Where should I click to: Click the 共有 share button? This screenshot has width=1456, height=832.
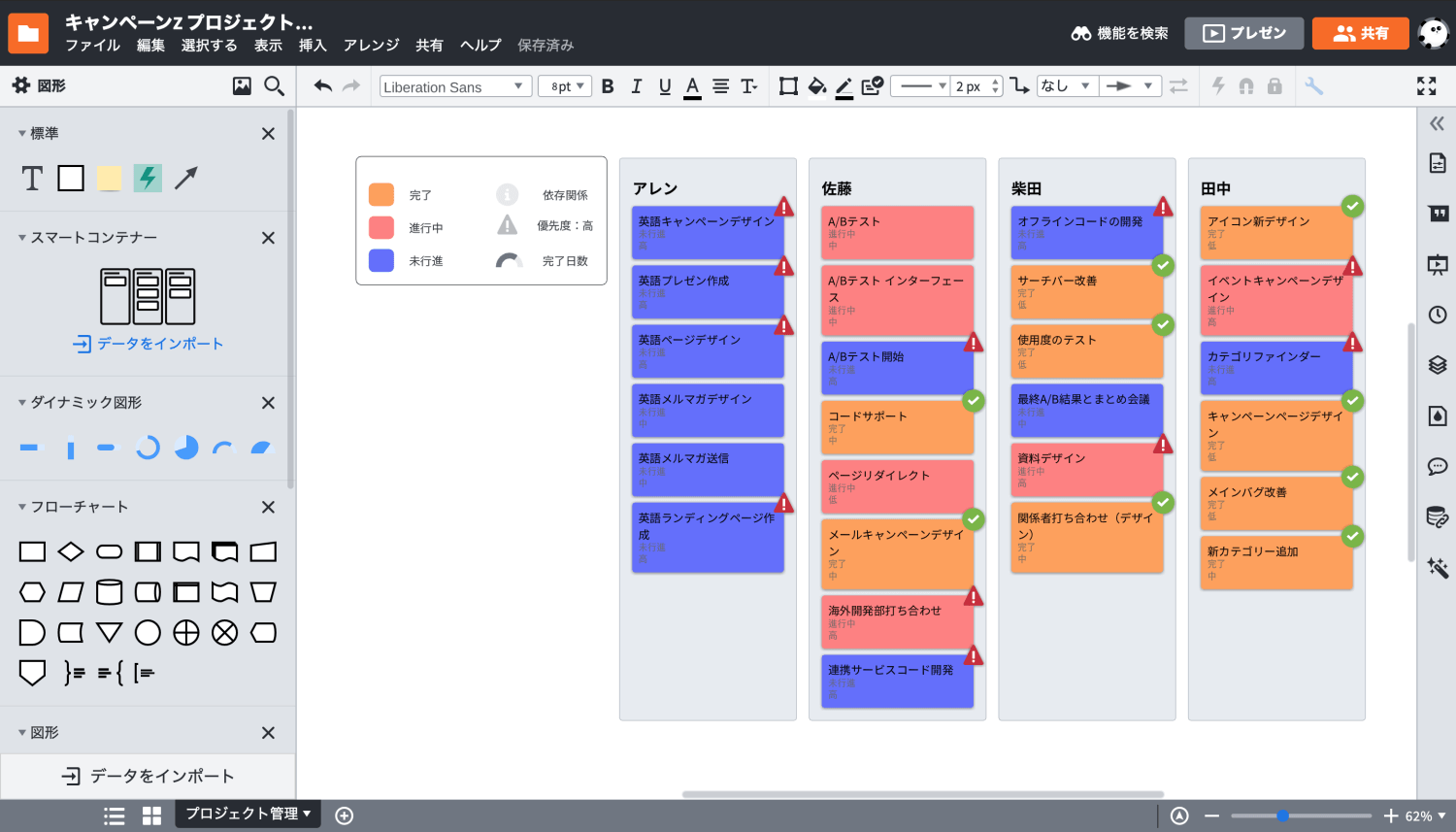click(x=1360, y=33)
